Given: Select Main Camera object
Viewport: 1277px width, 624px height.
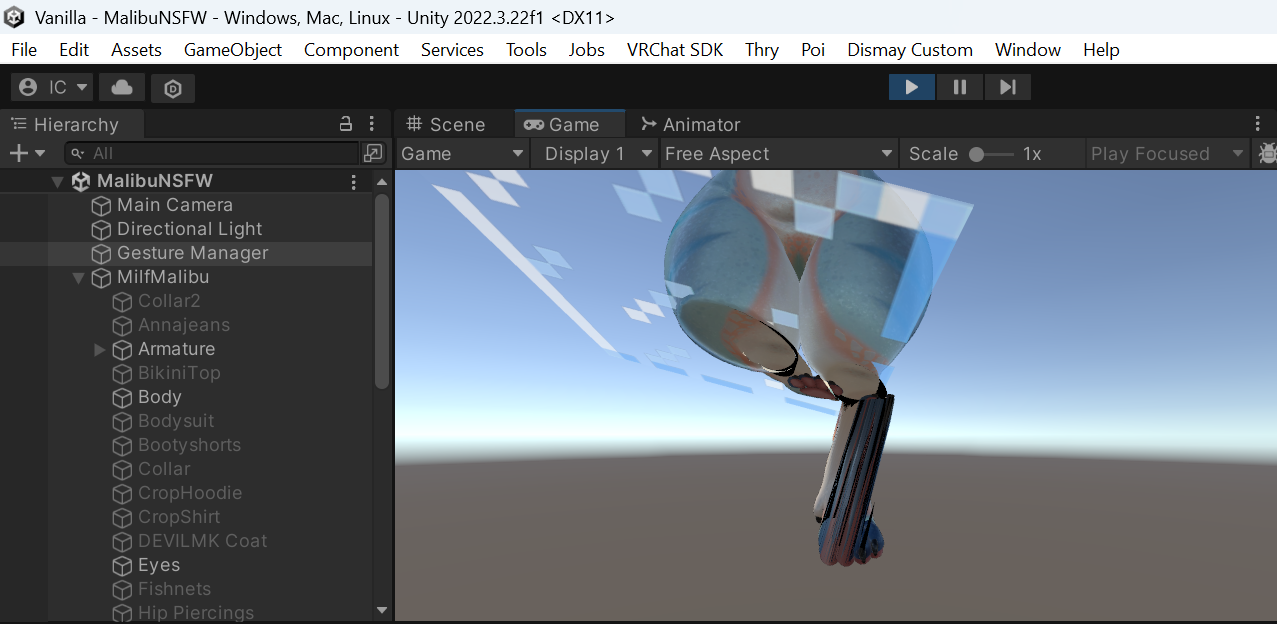Looking at the screenshot, I should (175, 205).
